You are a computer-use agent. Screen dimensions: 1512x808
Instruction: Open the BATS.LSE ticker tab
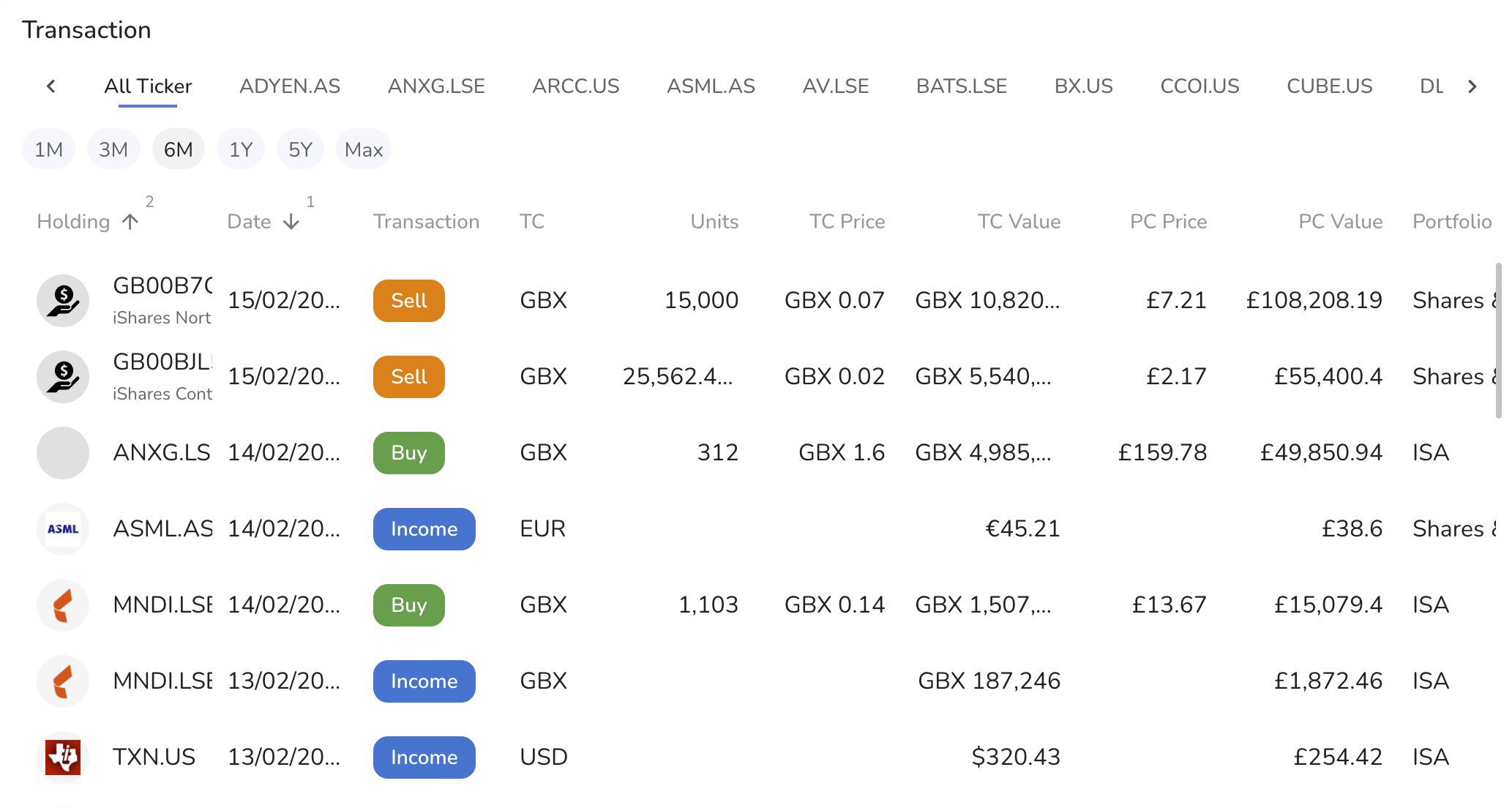(962, 86)
